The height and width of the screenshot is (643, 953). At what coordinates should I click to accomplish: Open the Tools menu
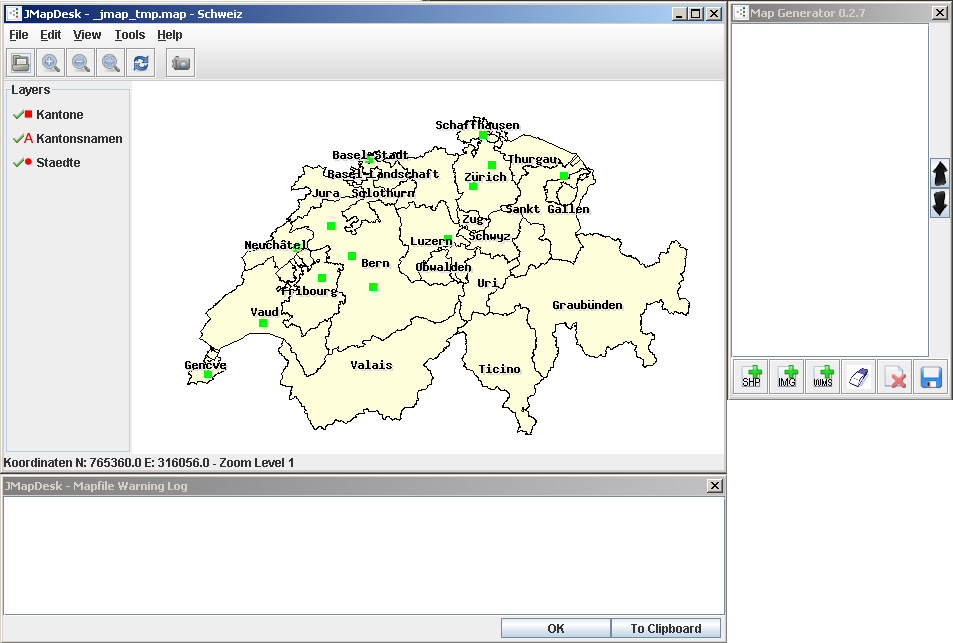coord(129,35)
